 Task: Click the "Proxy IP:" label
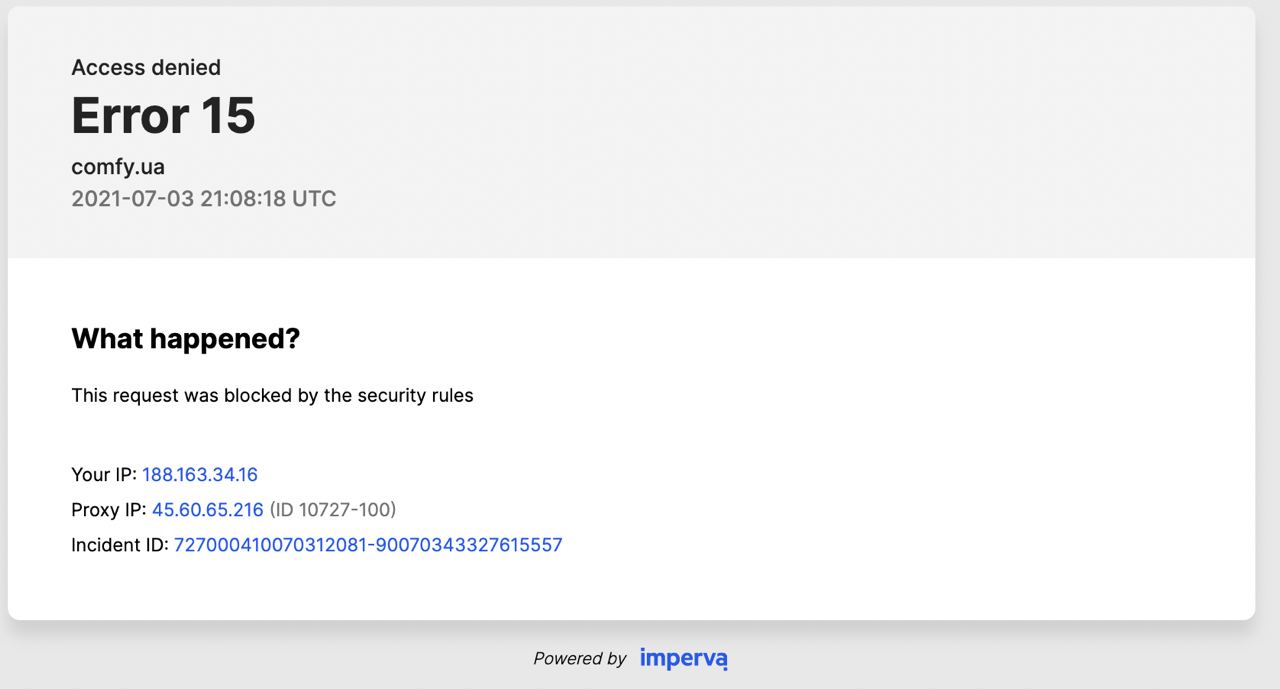[109, 510]
